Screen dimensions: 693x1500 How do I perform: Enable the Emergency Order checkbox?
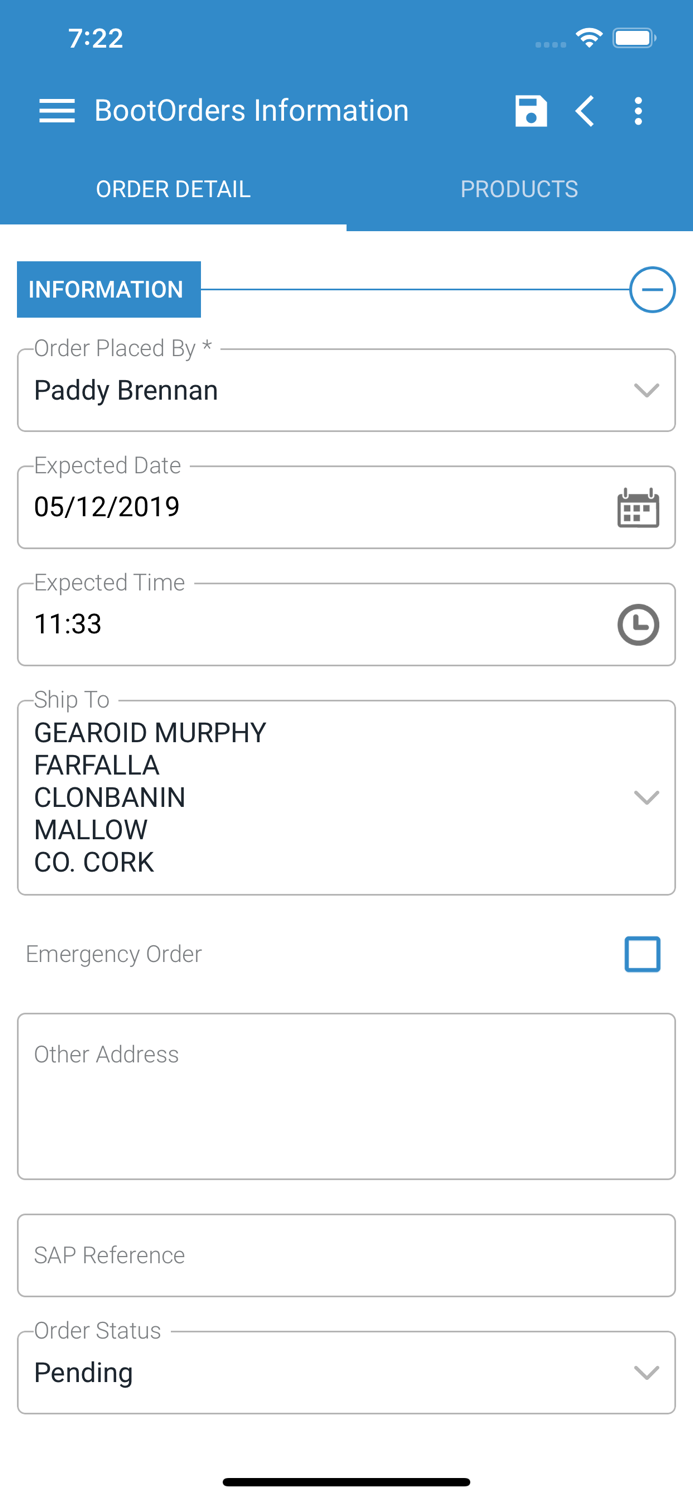pyautogui.click(x=643, y=954)
